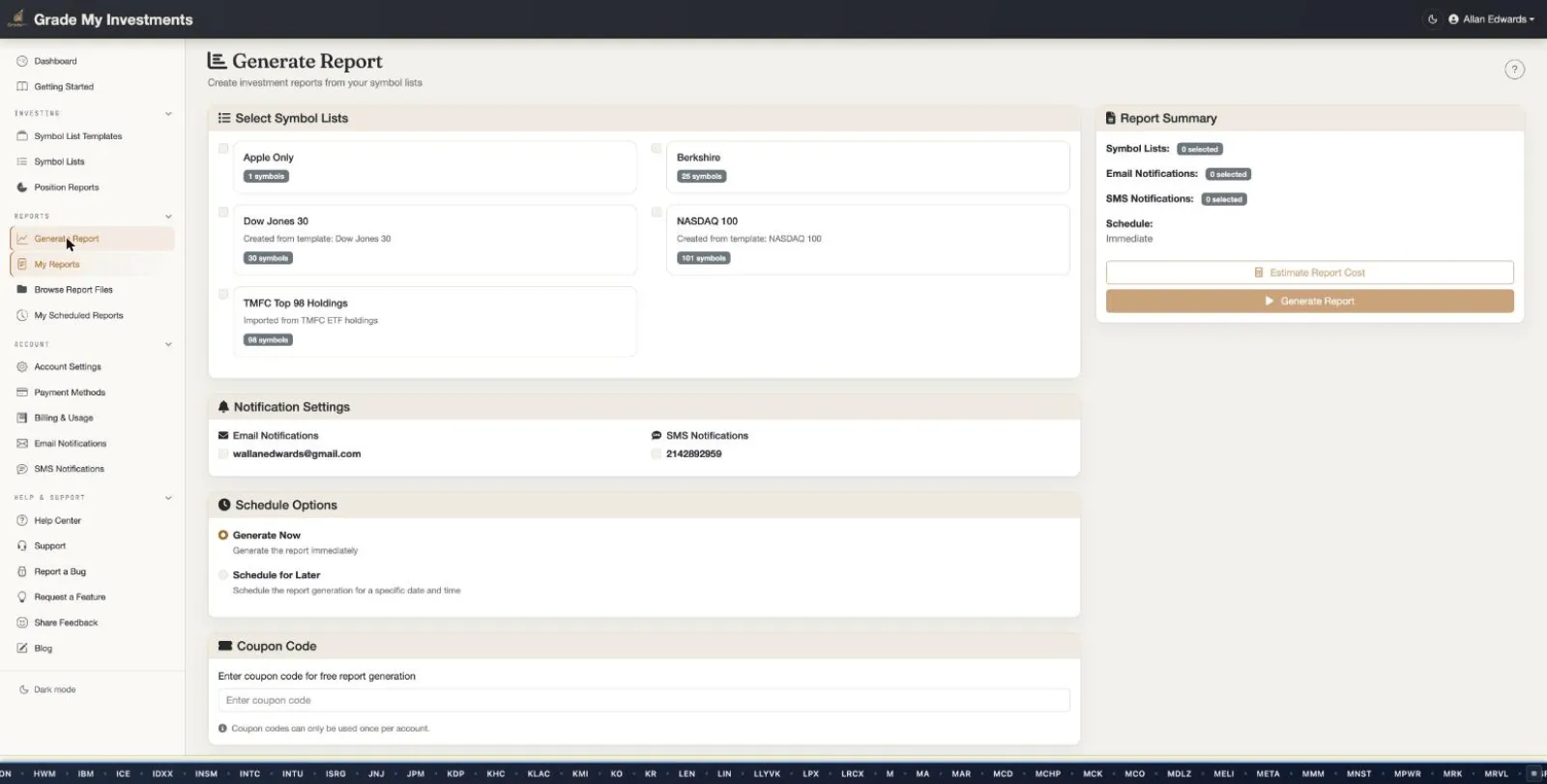
Task: Click the META ticker symbol
Action: (1268, 774)
